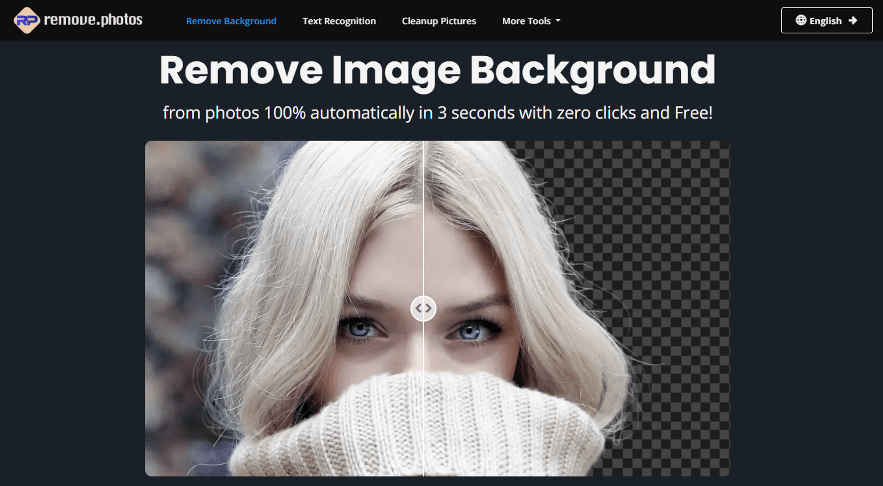
Task: Click the RP logo icon
Action: 27,20
